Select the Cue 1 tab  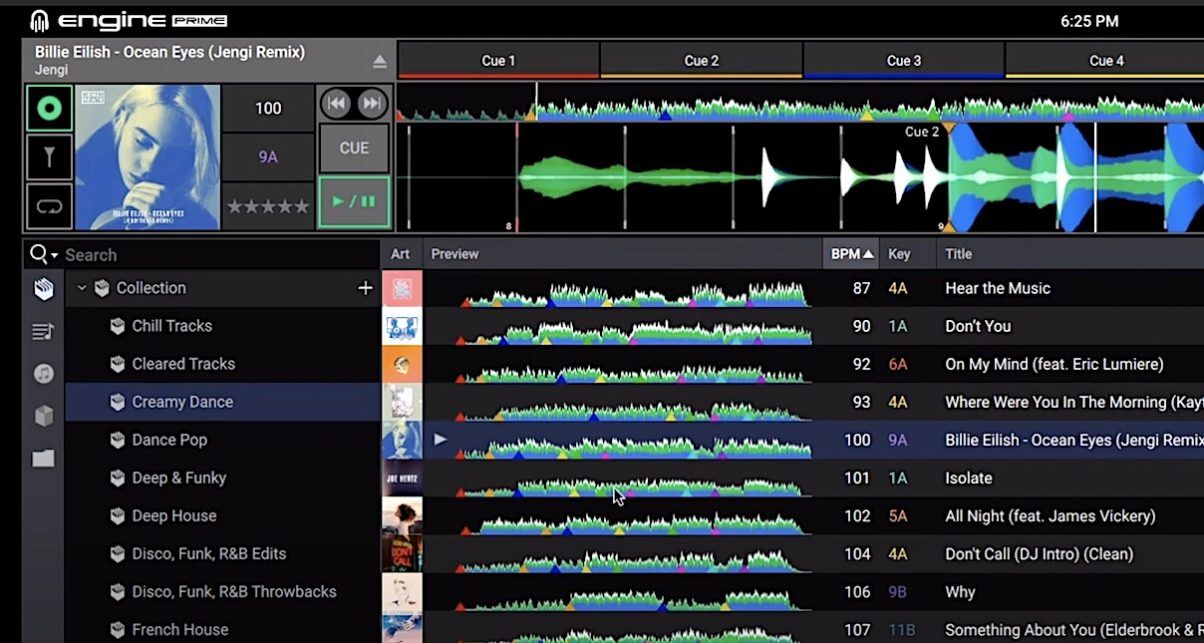click(499, 61)
